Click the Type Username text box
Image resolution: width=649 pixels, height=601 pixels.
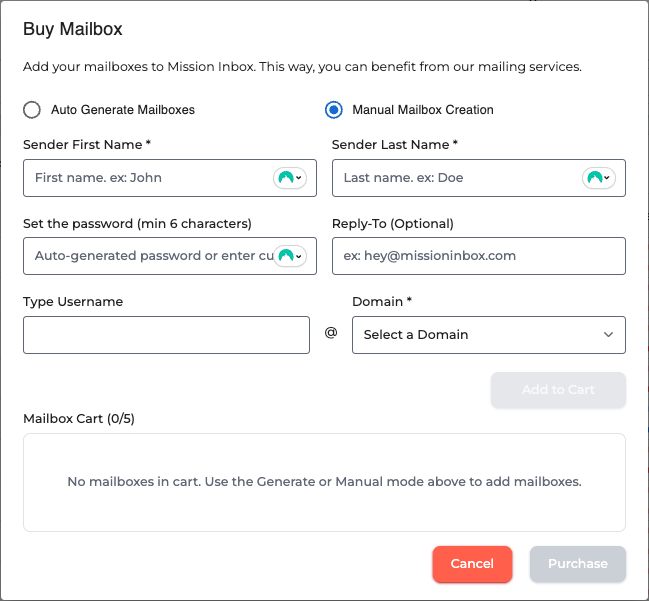[166, 335]
